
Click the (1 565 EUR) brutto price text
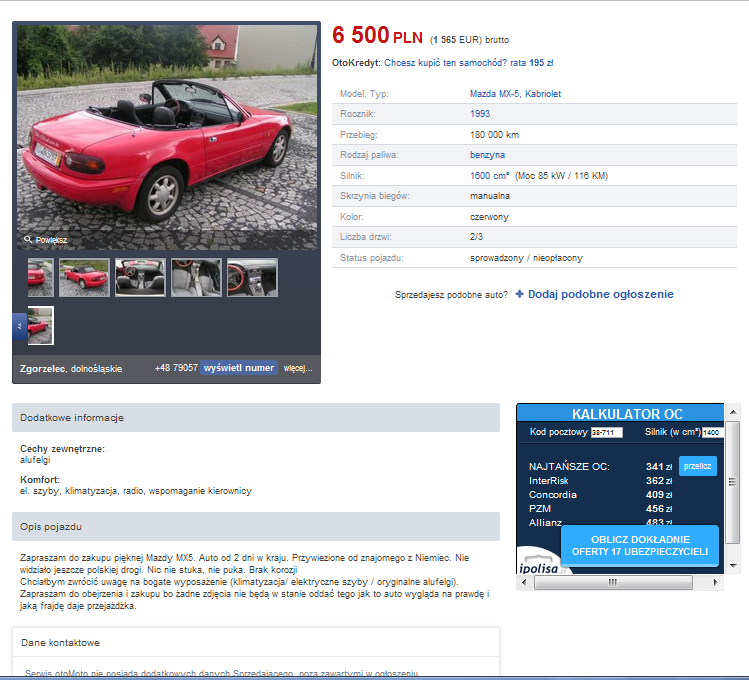click(469, 40)
